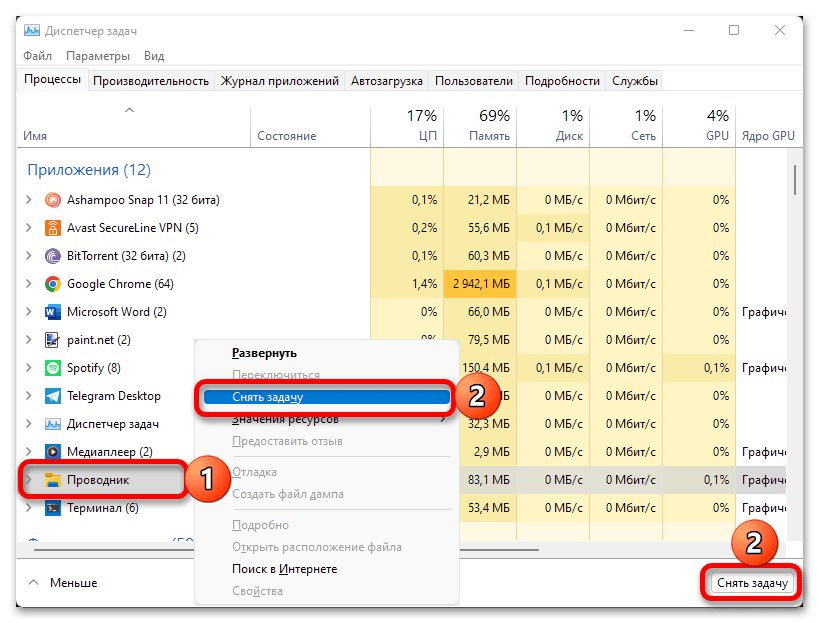Expand the Telegram Desktop process row
This screenshot has width=819, height=623.
(29, 396)
